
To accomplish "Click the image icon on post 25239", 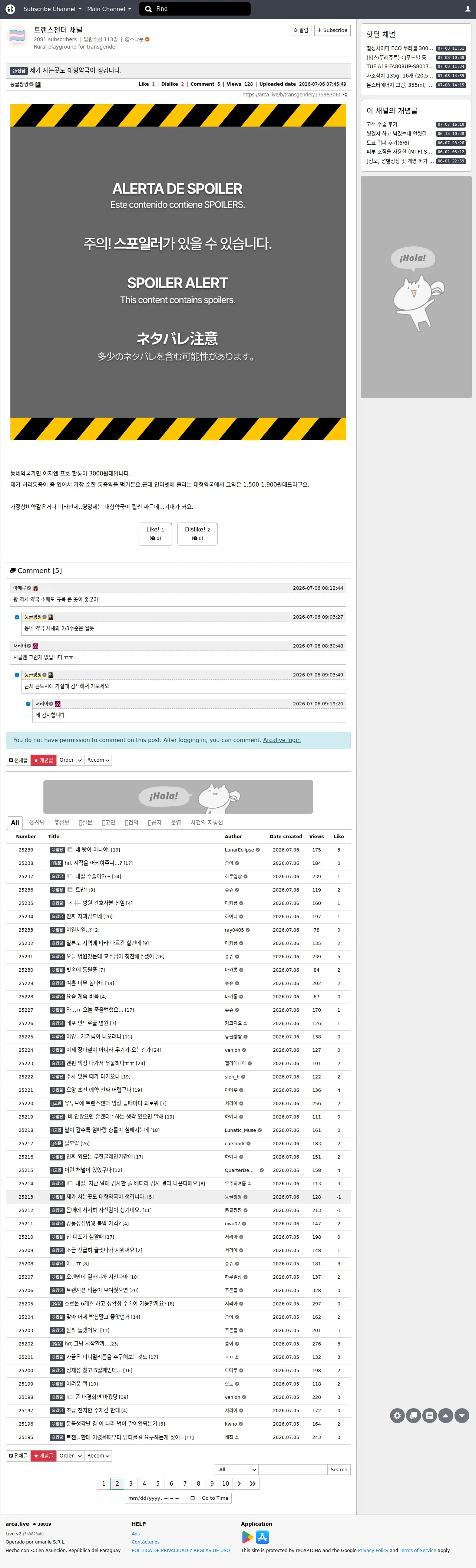I will (x=70, y=850).
